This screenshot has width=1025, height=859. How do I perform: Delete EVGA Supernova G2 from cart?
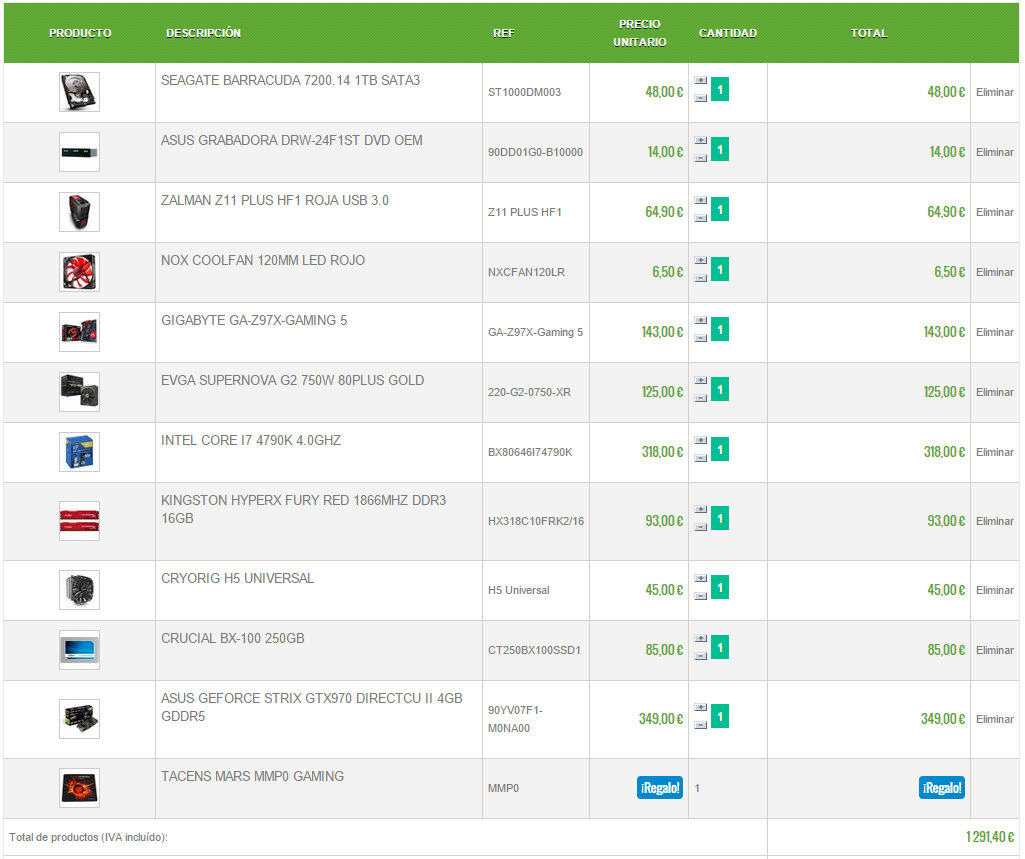[994, 393]
